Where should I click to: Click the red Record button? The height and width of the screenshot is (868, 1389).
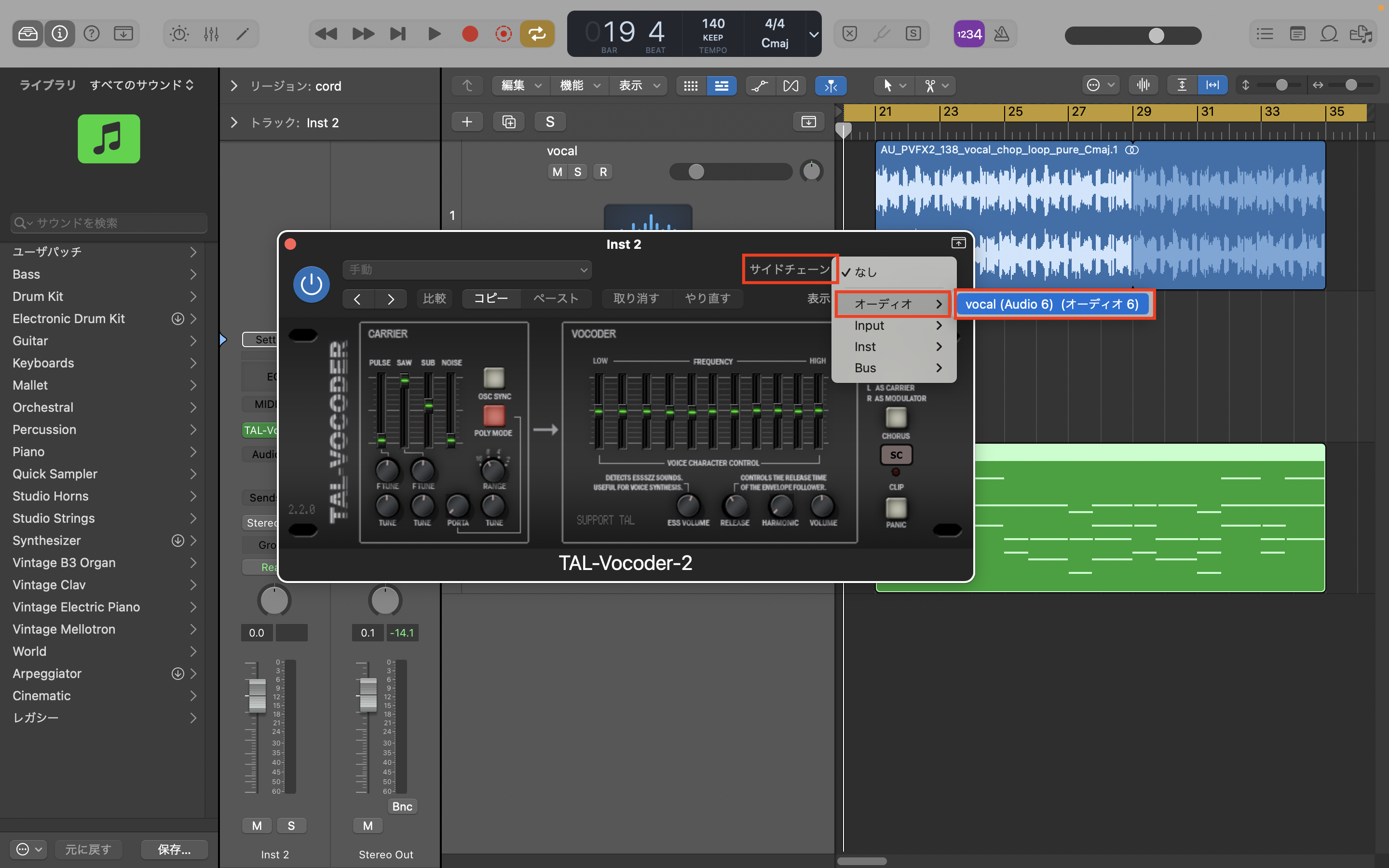pyautogui.click(x=469, y=34)
